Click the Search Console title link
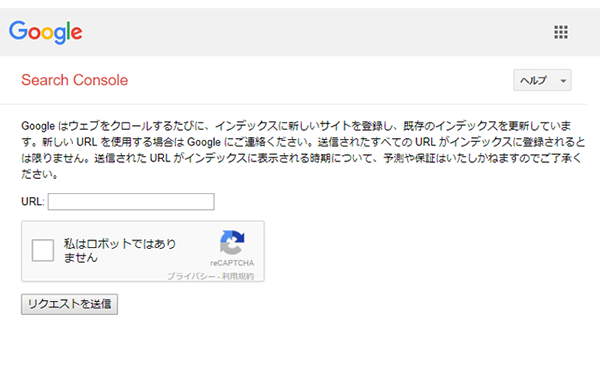The height and width of the screenshot is (388, 600). pyautogui.click(x=75, y=80)
